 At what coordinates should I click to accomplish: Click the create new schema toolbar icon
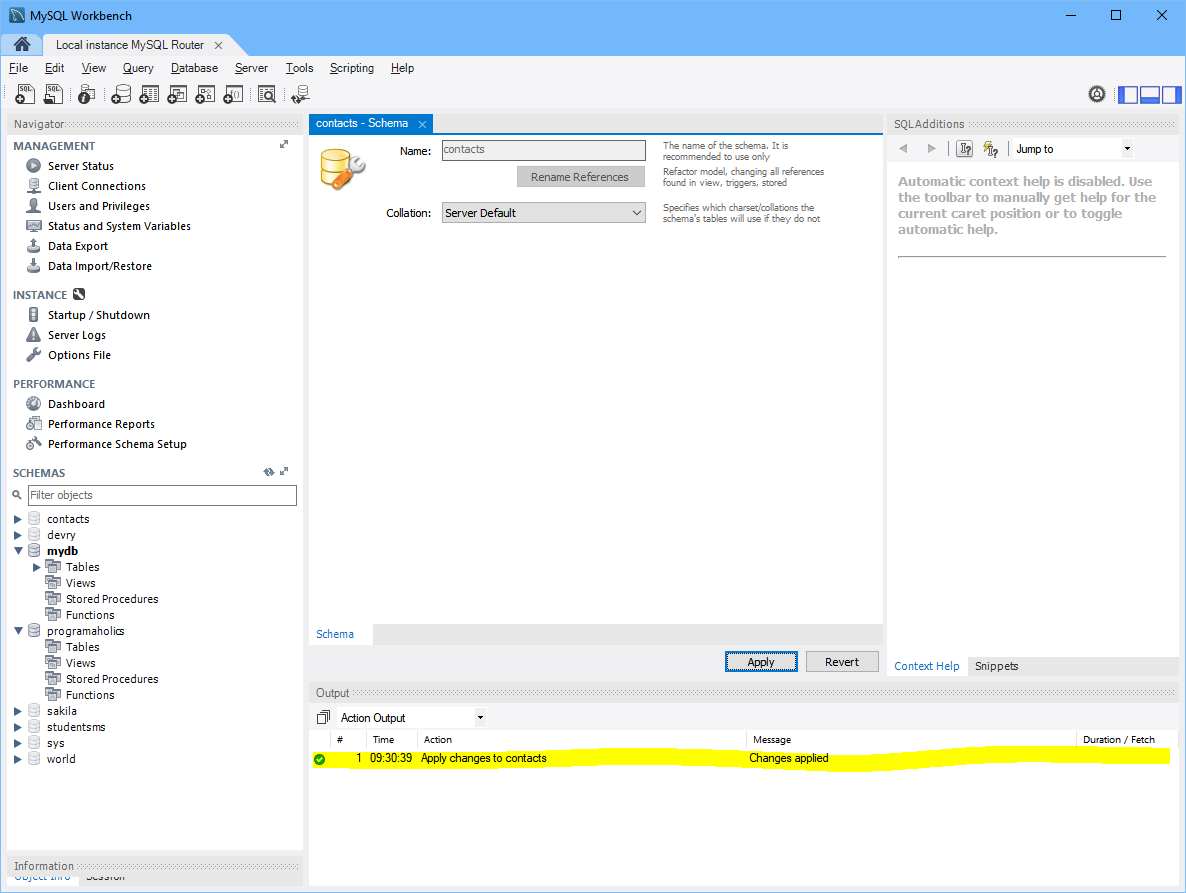coord(121,94)
